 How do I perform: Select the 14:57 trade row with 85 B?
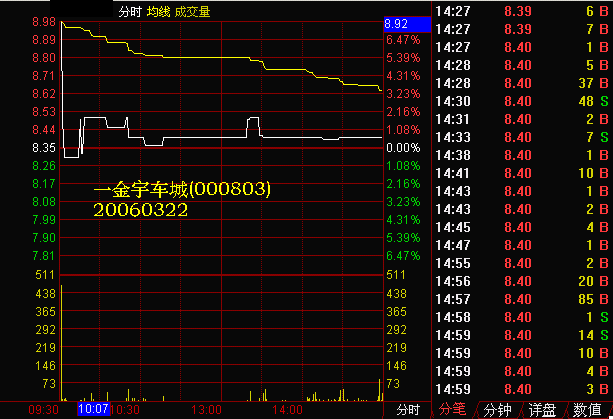tap(523, 298)
